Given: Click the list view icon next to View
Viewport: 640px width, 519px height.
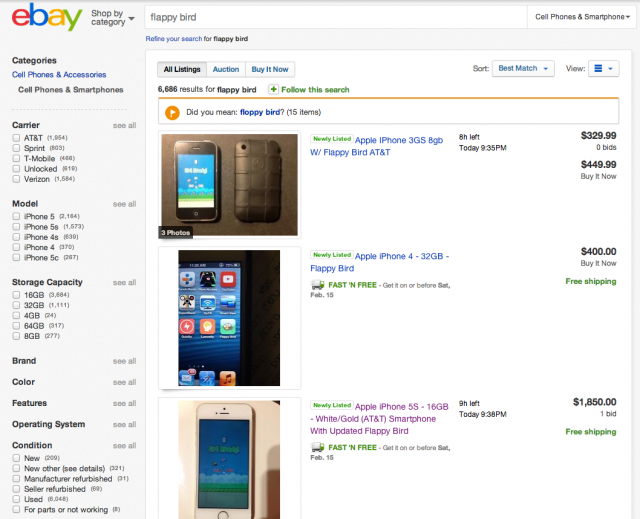Looking at the screenshot, I should (x=603, y=69).
